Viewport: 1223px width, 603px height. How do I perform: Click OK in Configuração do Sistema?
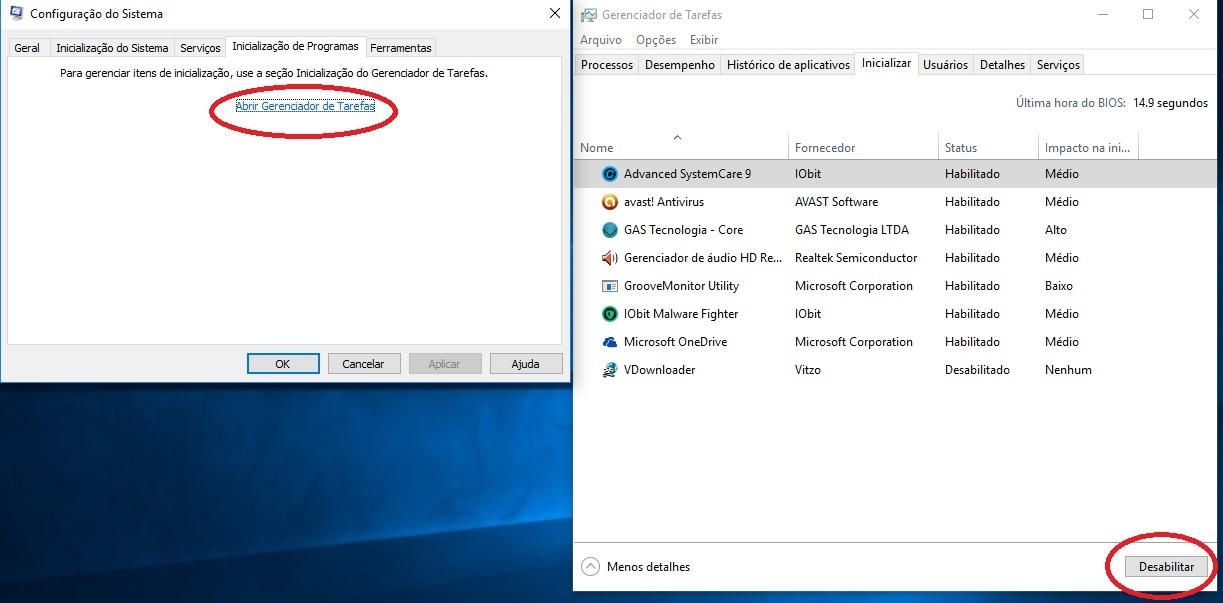pos(283,363)
